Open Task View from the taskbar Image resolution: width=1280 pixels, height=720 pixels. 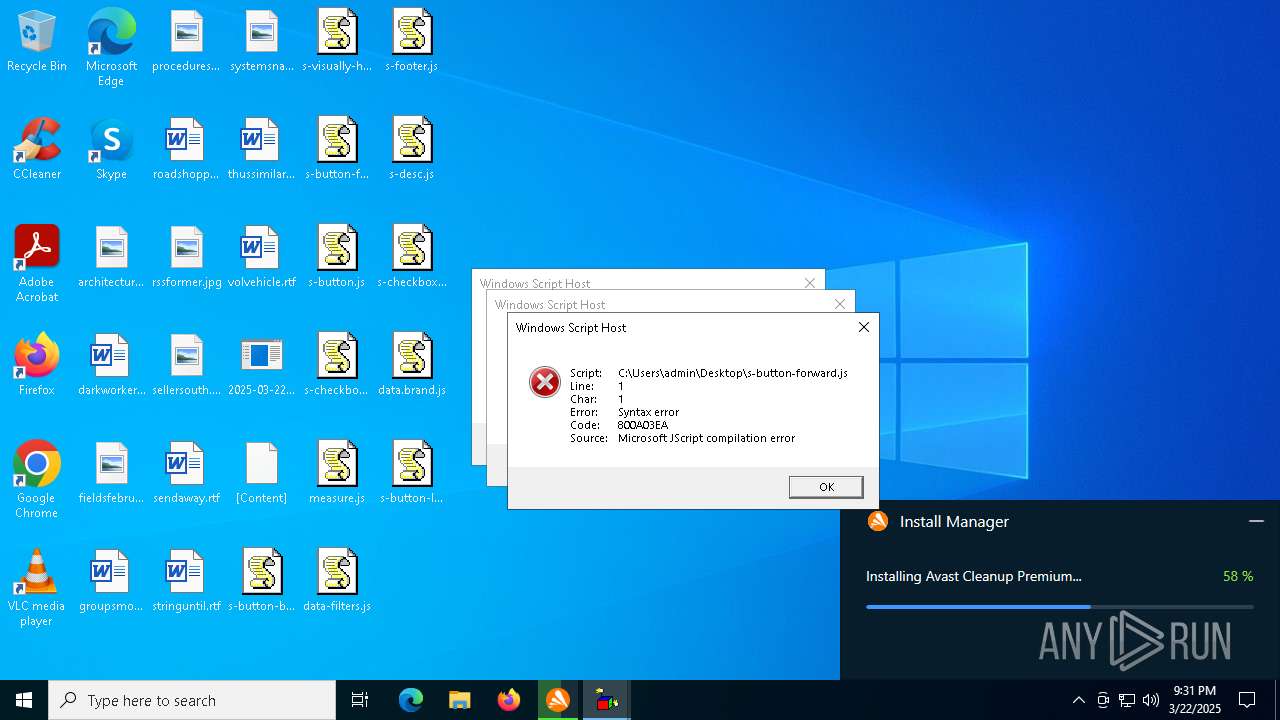click(x=360, y=700)
